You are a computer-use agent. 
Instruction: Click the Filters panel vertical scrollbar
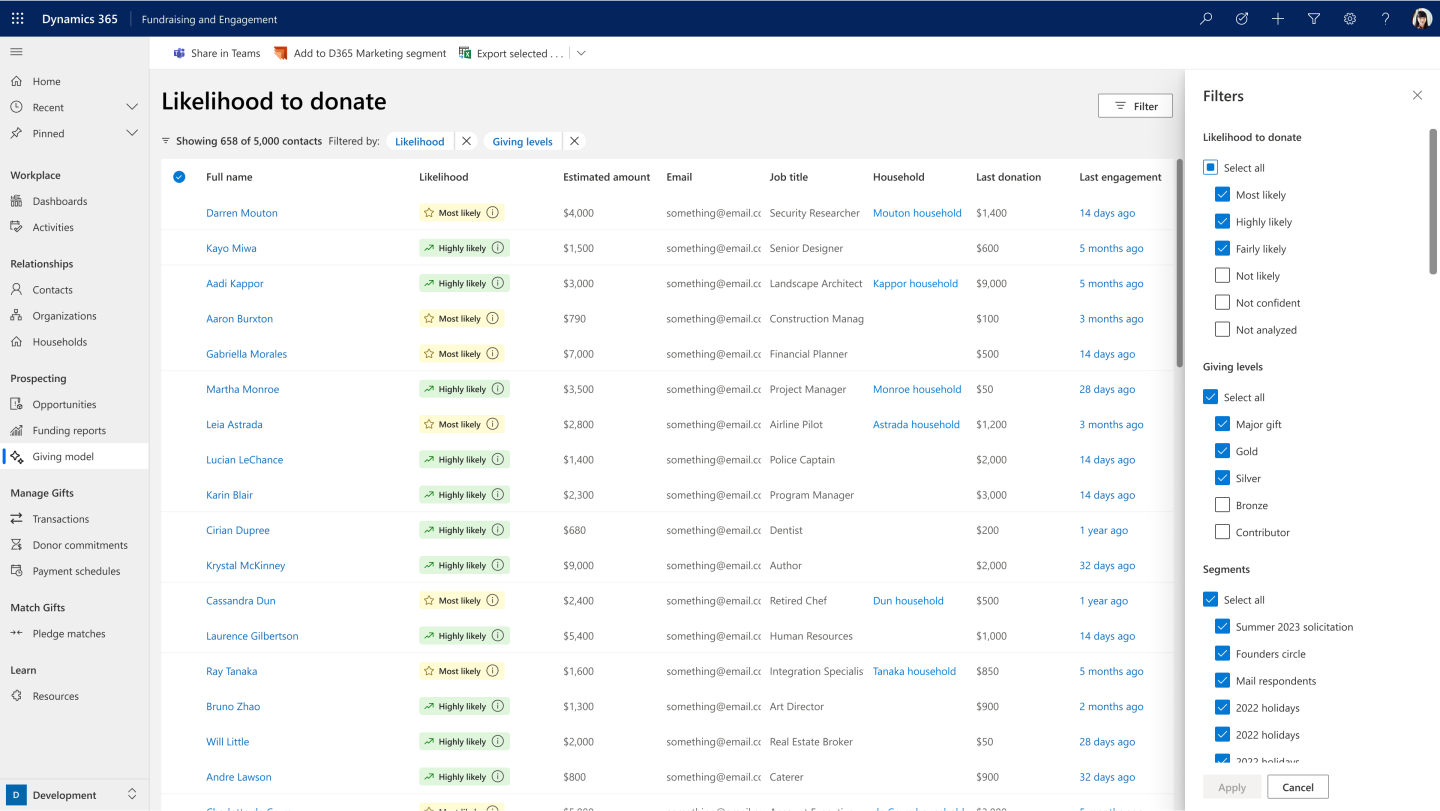(x=1432, y=200)
